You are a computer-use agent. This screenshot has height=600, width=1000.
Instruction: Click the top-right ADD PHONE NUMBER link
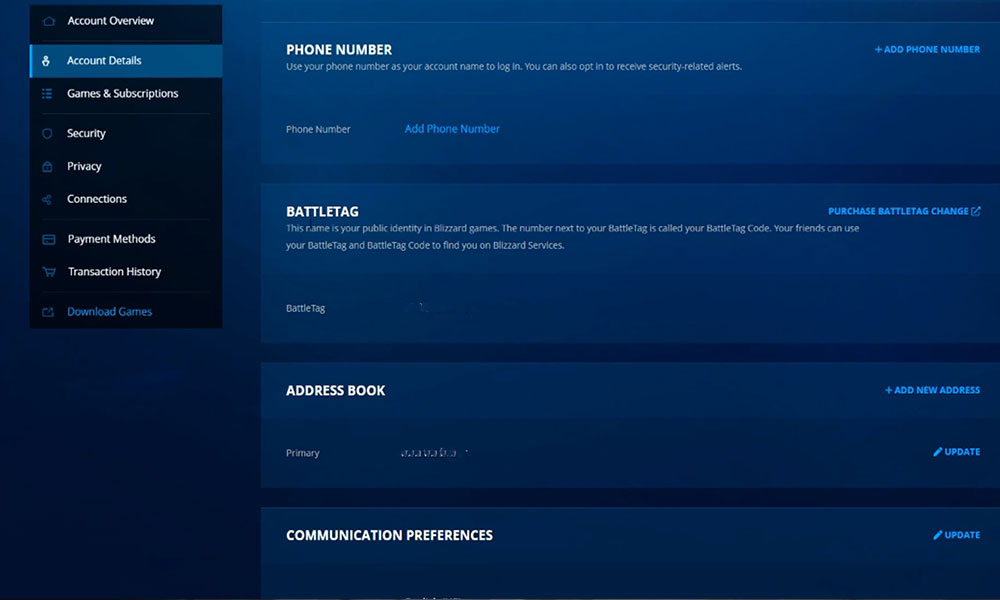(x=927, y=49)
